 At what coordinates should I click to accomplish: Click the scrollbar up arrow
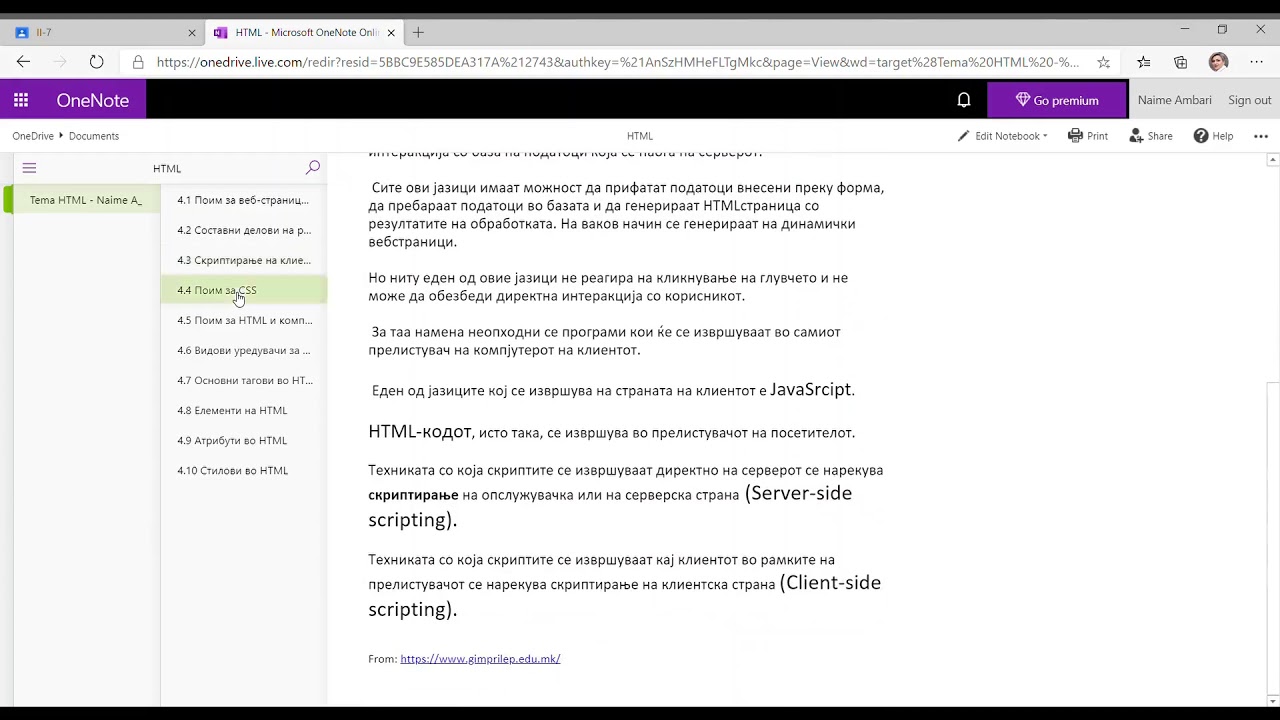click(1272, 160)
